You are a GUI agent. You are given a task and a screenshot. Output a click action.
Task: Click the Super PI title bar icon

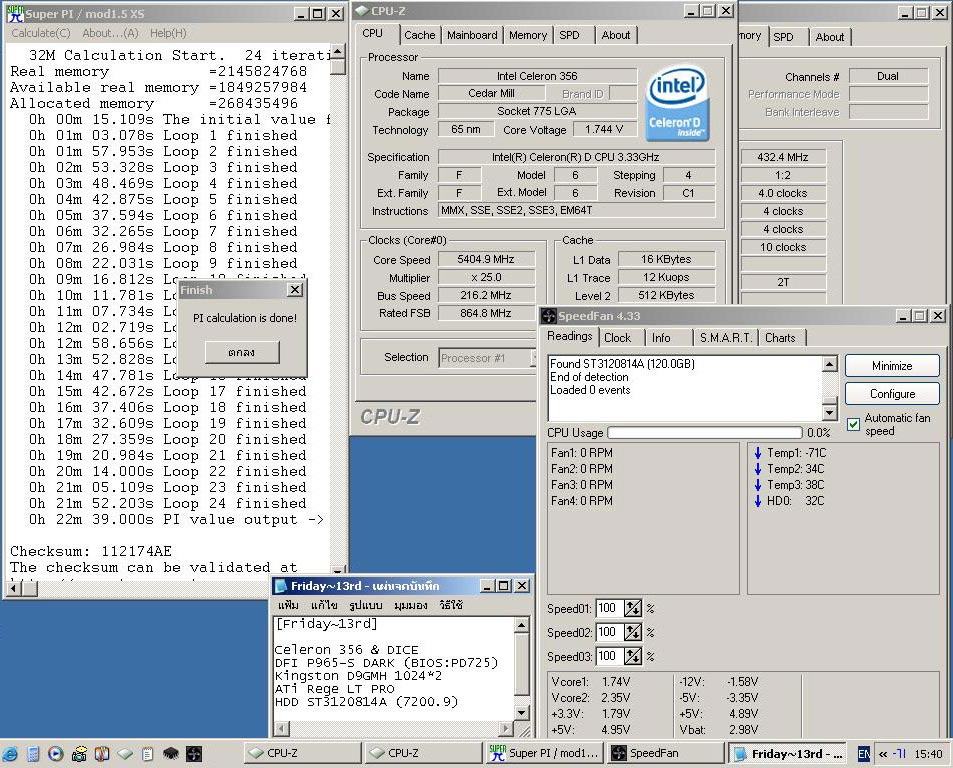[15, 14]
